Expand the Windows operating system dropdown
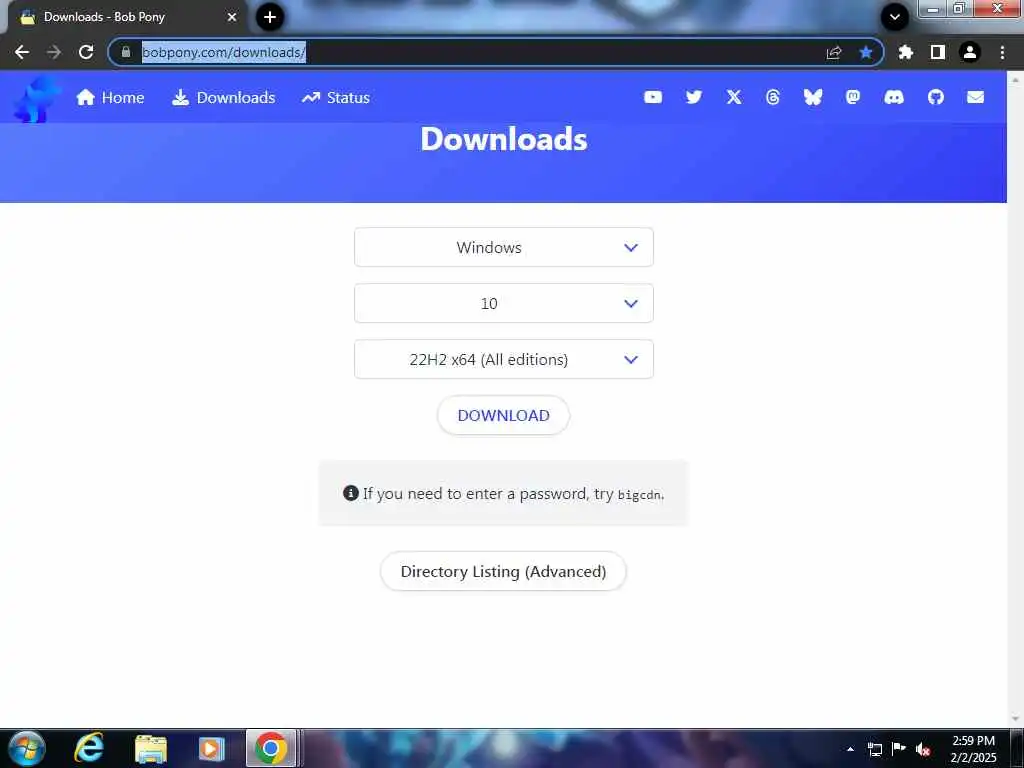This screenshot has height=768, width=1024. coord(504,247)
